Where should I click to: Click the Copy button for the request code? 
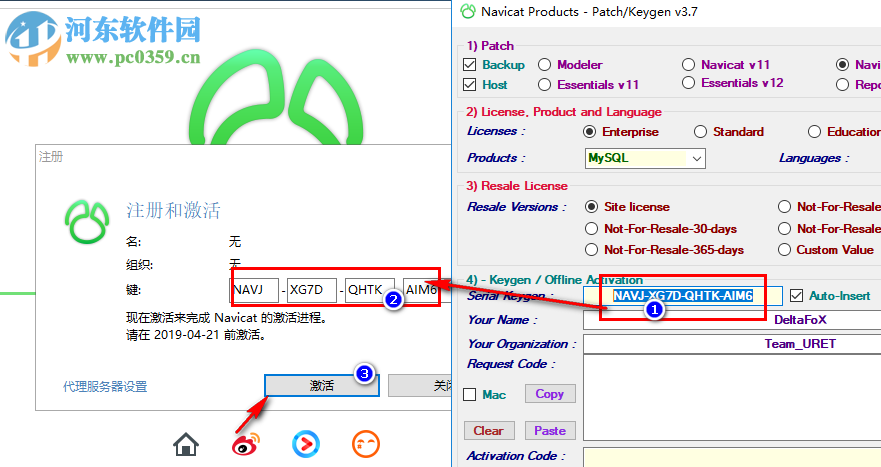tap(550, 394)
